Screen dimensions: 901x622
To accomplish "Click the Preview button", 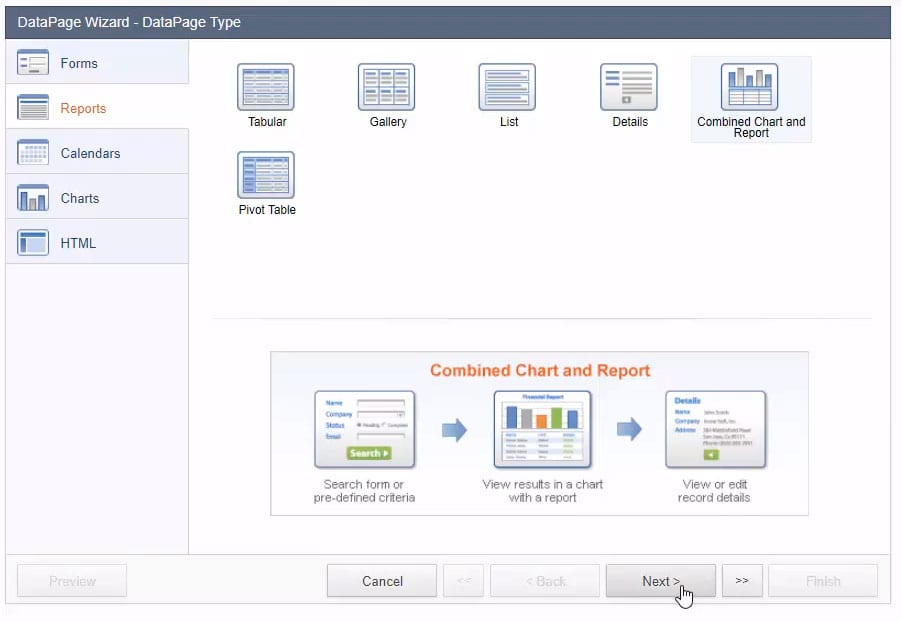I will (72, 581).
